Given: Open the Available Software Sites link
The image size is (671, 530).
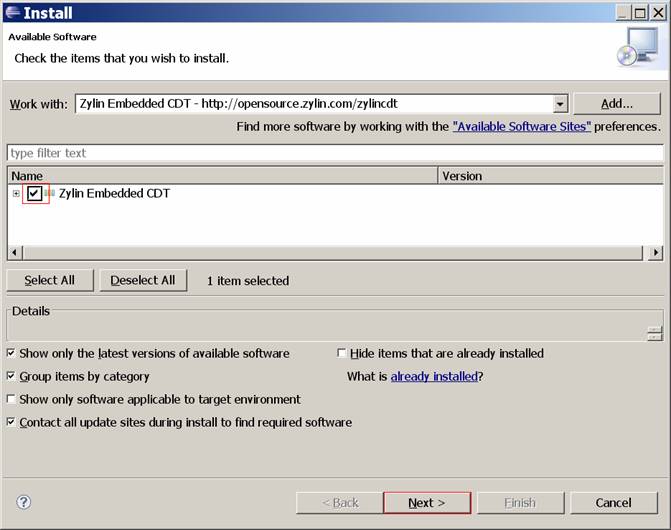Looking at the screenshot, I should 522,127.
